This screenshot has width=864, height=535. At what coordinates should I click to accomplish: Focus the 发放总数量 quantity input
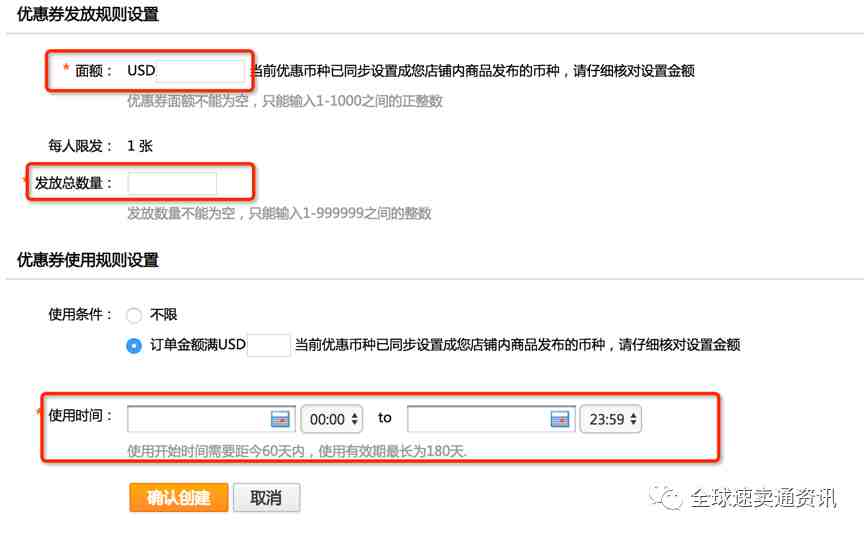(x=172, y=183)
